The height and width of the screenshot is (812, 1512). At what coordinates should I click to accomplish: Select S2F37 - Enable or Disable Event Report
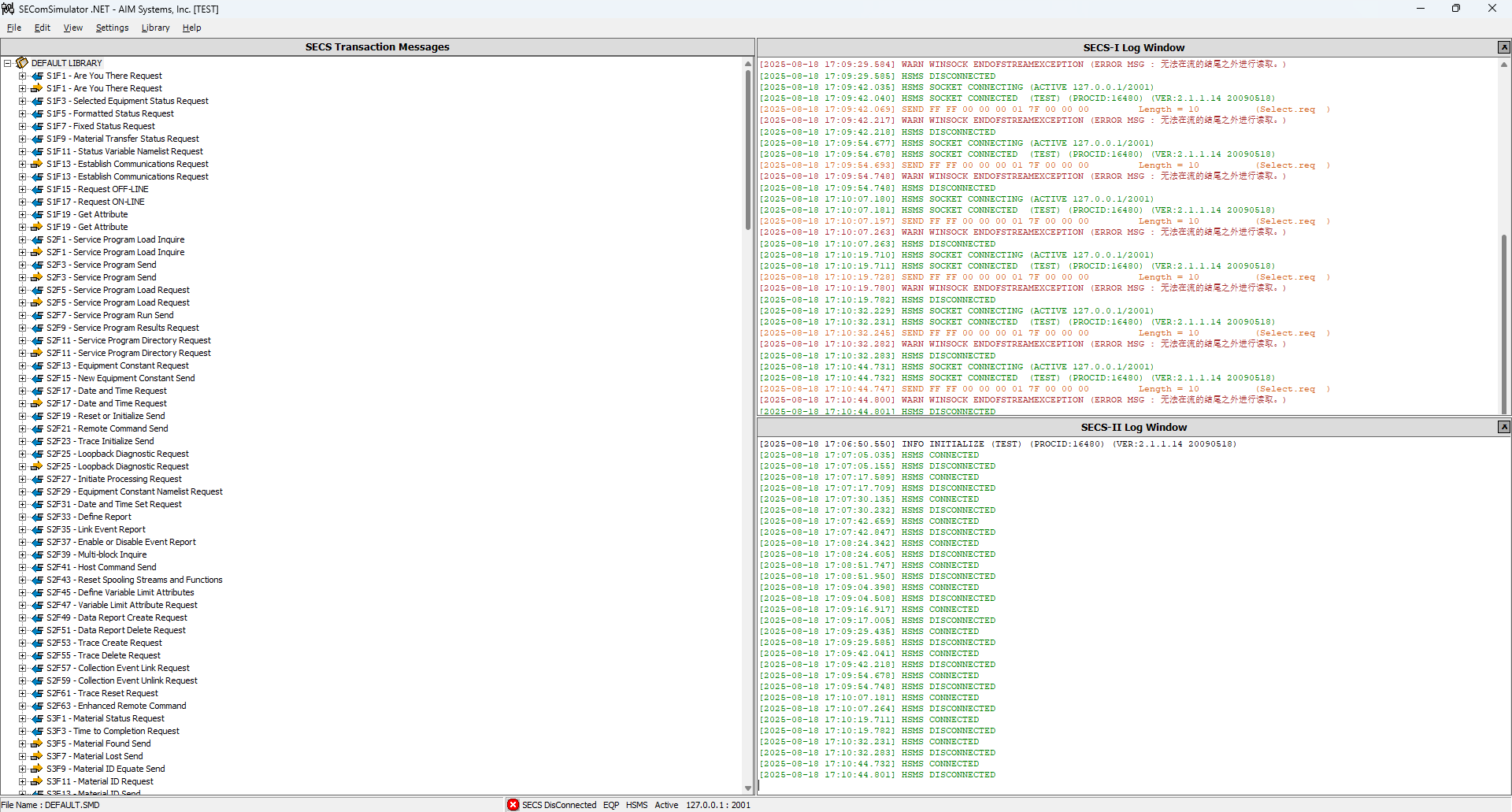[x=121, y=542]
